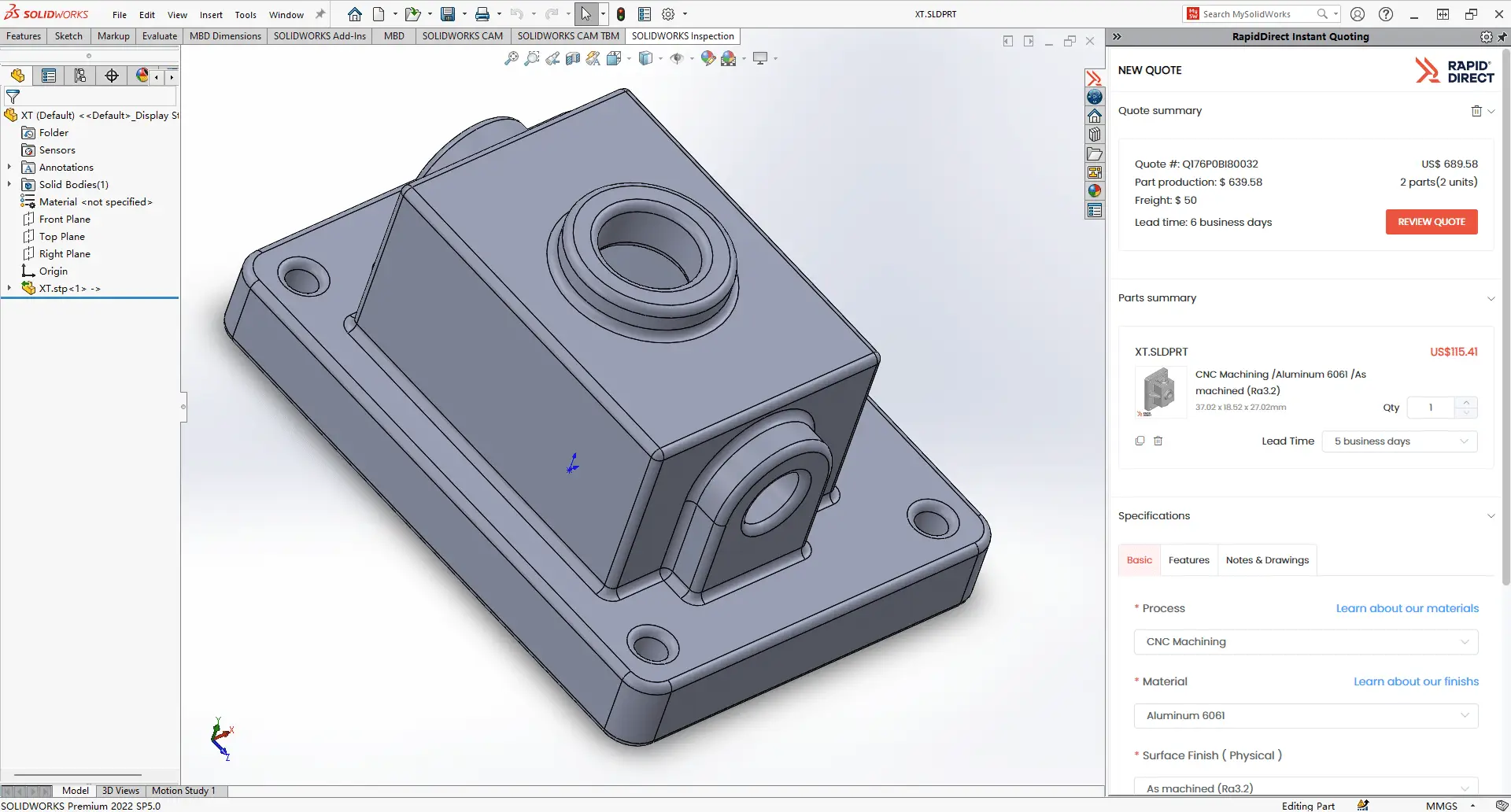Viewport: 1511px width, 812px height.
Task: Open a file with the Open icon
Action: pyautogui.click(x=412, y=14)
